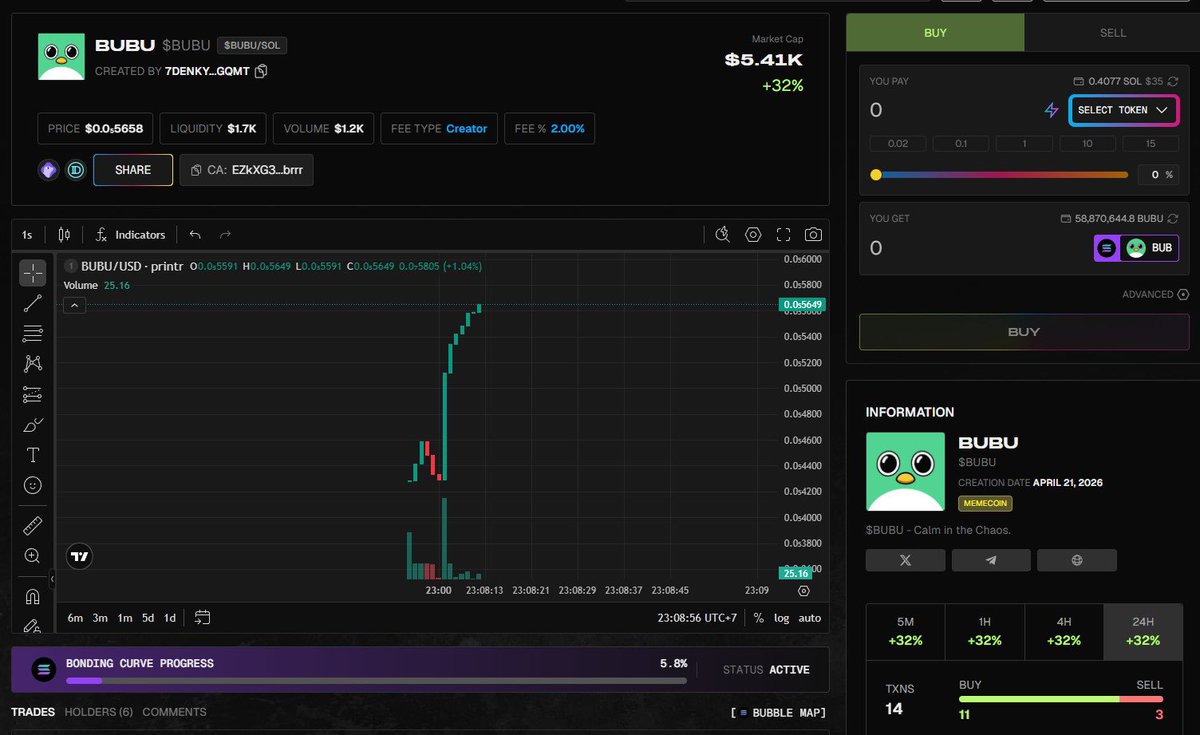Activate the zoom in tool
The width and height of the screenshot is (1200, 735).
[32, 555]
